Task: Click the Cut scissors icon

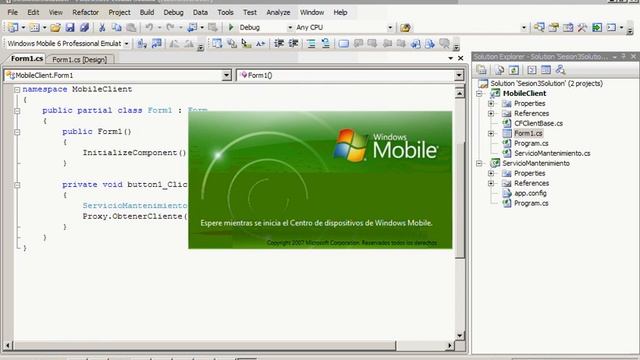Action: [102, 27]
